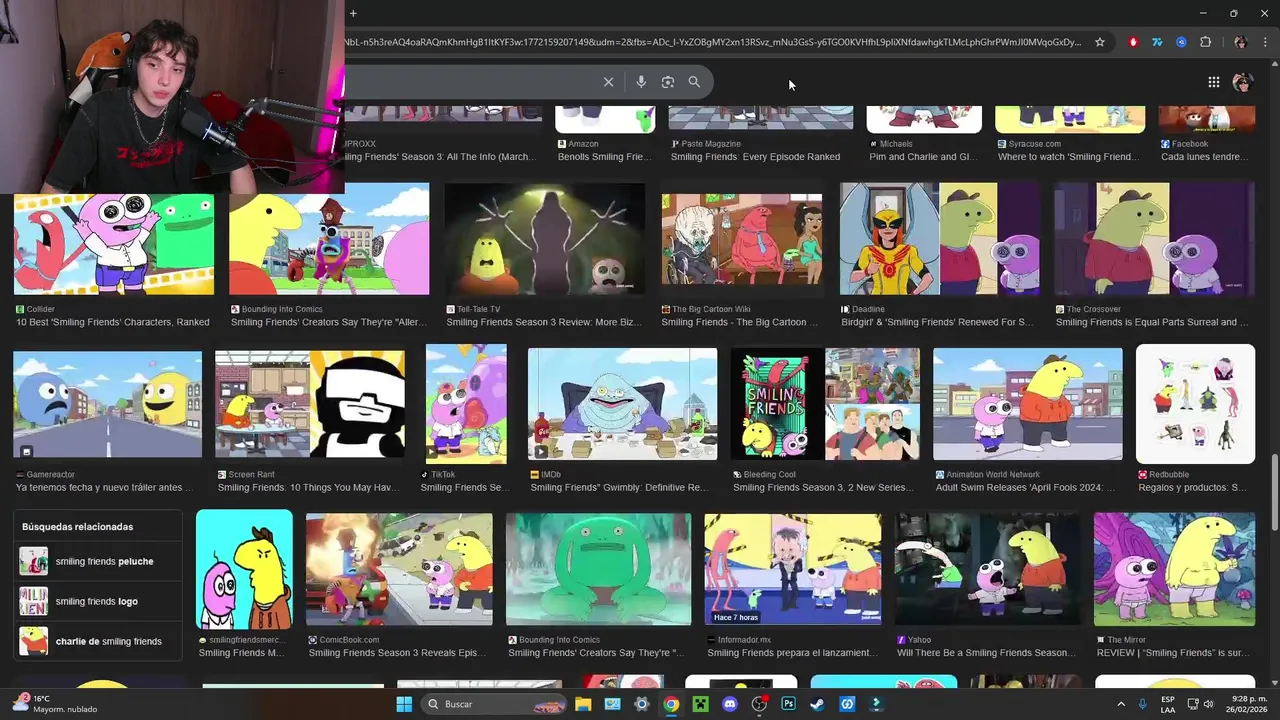Open the blue 7TV extension icon
The width and height of the screenshot is (1280, 720).
[x=1157, y=42]
